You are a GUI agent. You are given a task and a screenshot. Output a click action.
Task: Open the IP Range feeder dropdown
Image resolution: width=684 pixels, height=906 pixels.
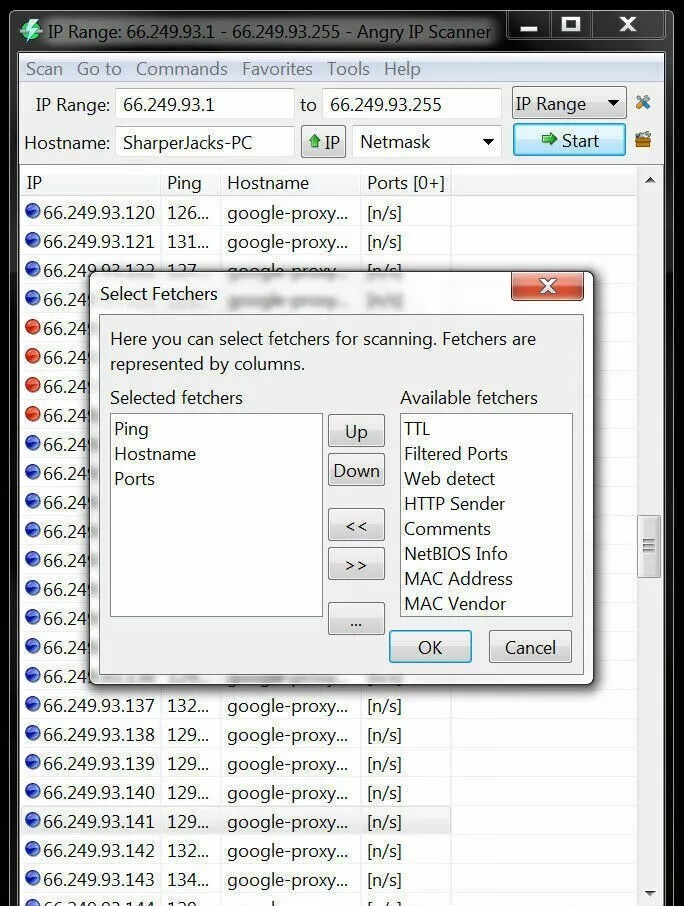pyautogui.click(x=568, y=103)
